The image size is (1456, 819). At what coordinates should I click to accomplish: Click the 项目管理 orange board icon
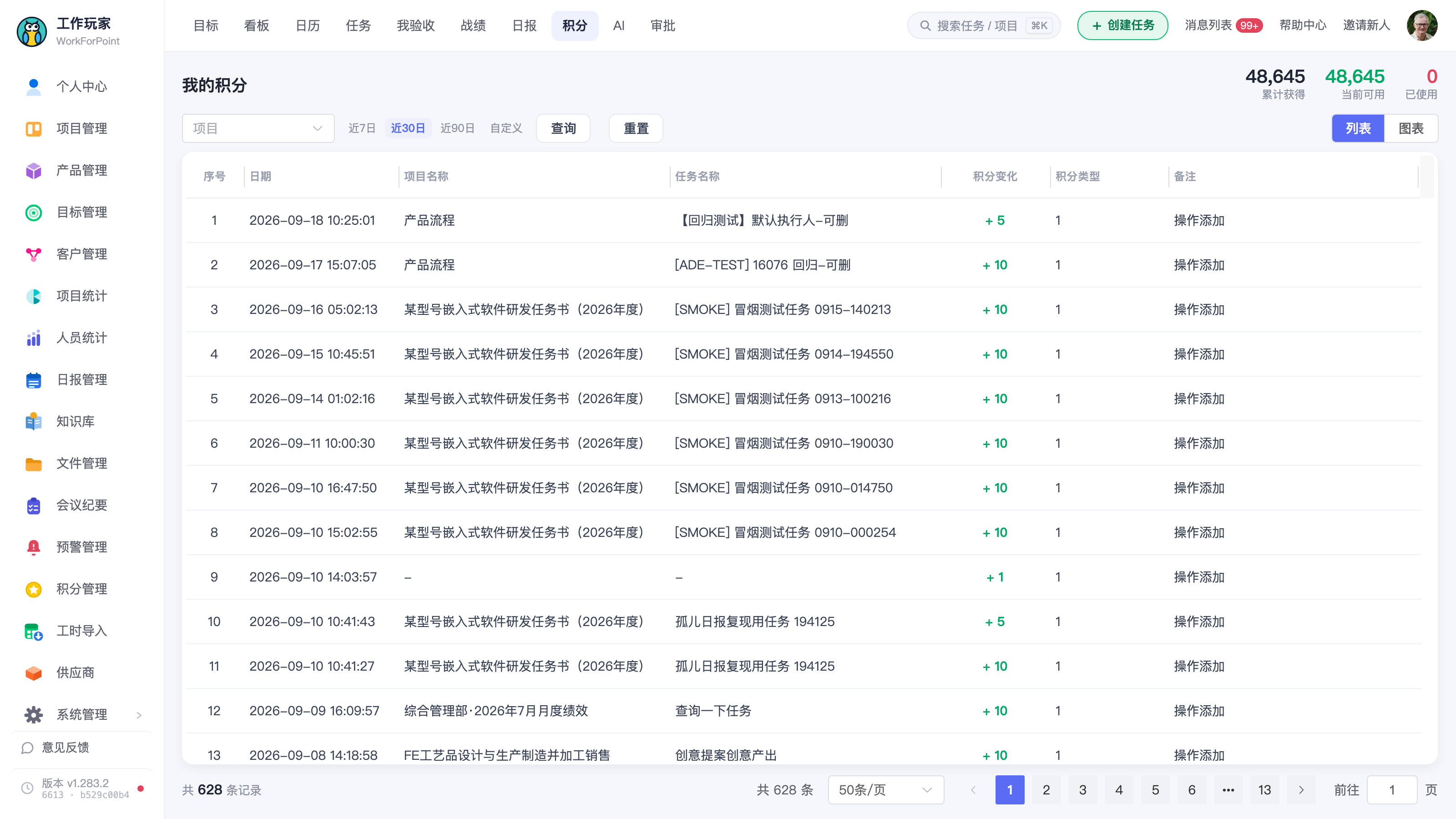click(x=33, y=129)
